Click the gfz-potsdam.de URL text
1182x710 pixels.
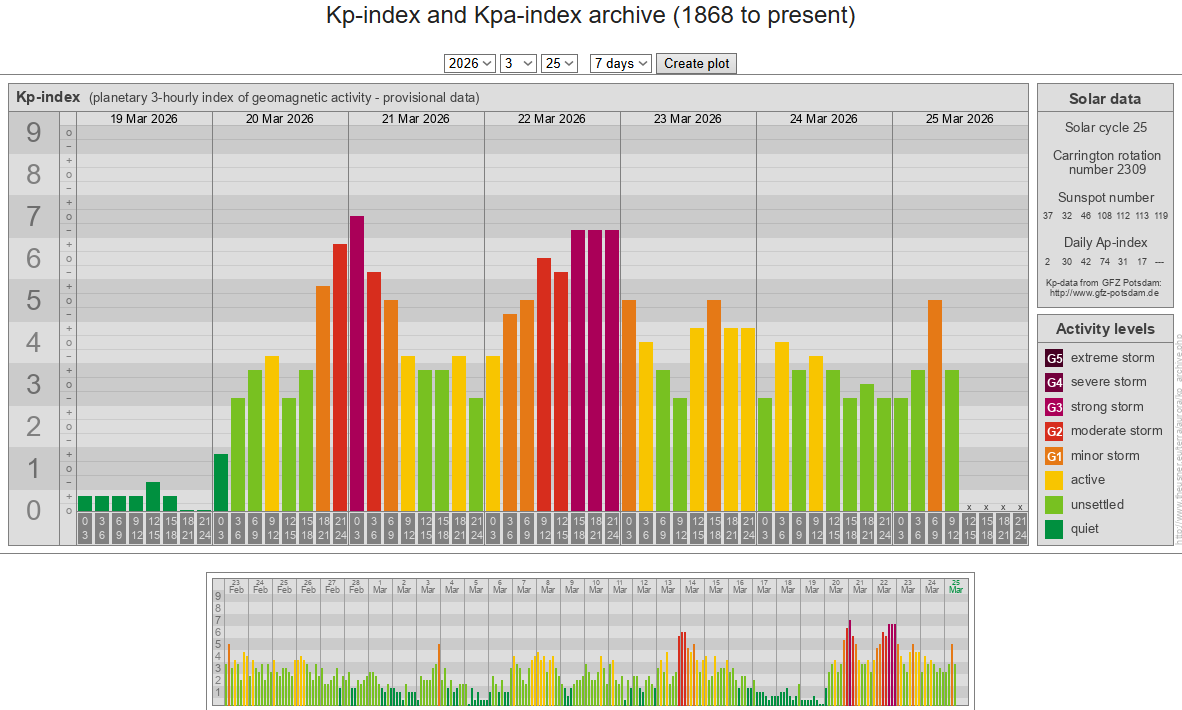click(1104, 293)
